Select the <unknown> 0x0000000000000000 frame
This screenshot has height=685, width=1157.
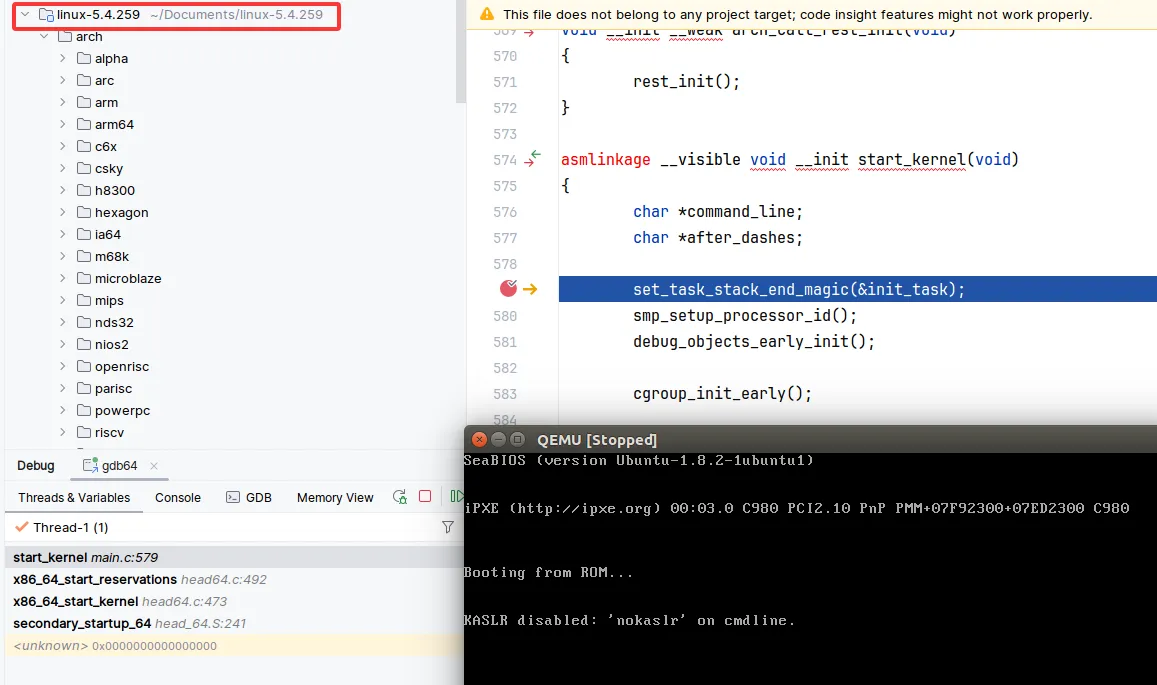[234, 646]
